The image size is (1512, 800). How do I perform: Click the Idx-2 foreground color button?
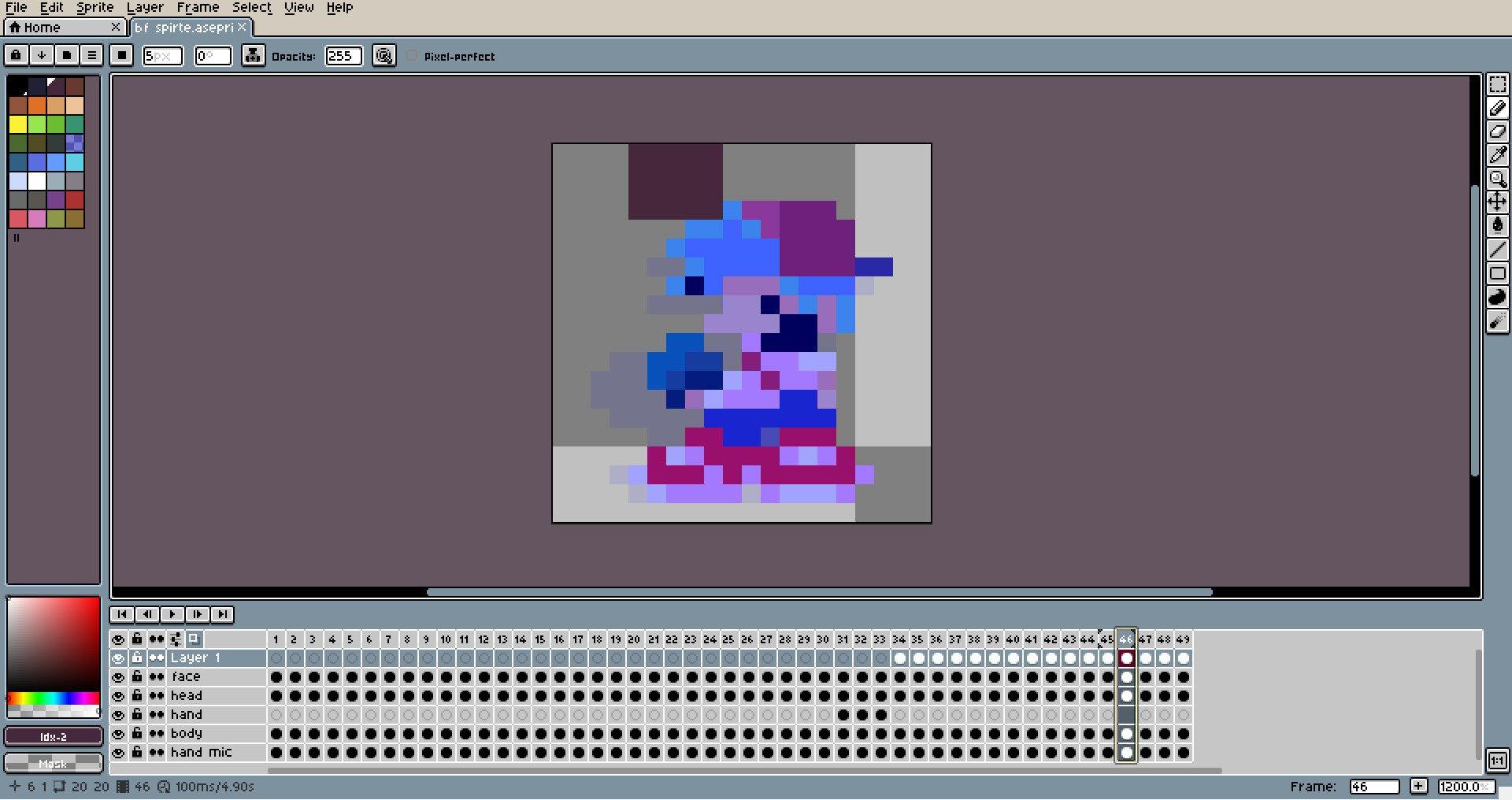point(54,736)
